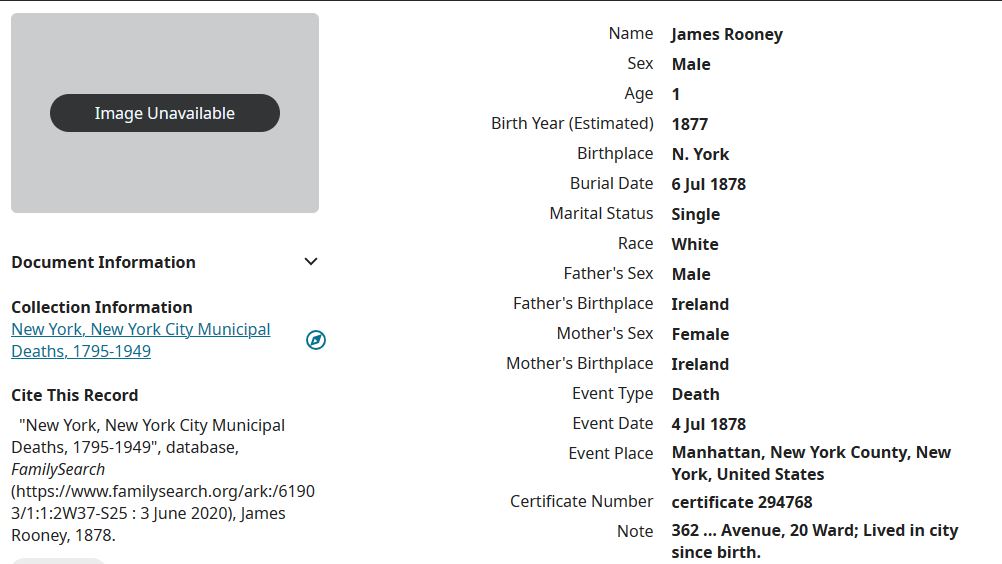Select the name James Rooney in the record
1002x564 pixels.
pos(727,34)
